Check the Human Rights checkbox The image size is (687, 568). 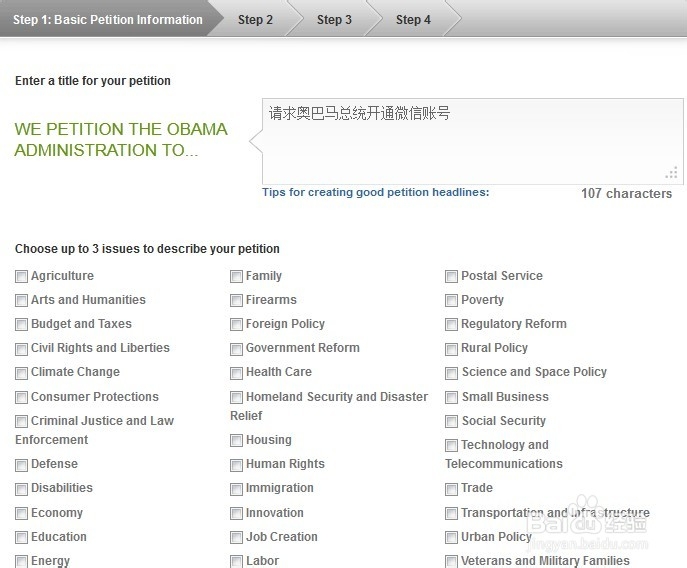(x=237, y=465)
